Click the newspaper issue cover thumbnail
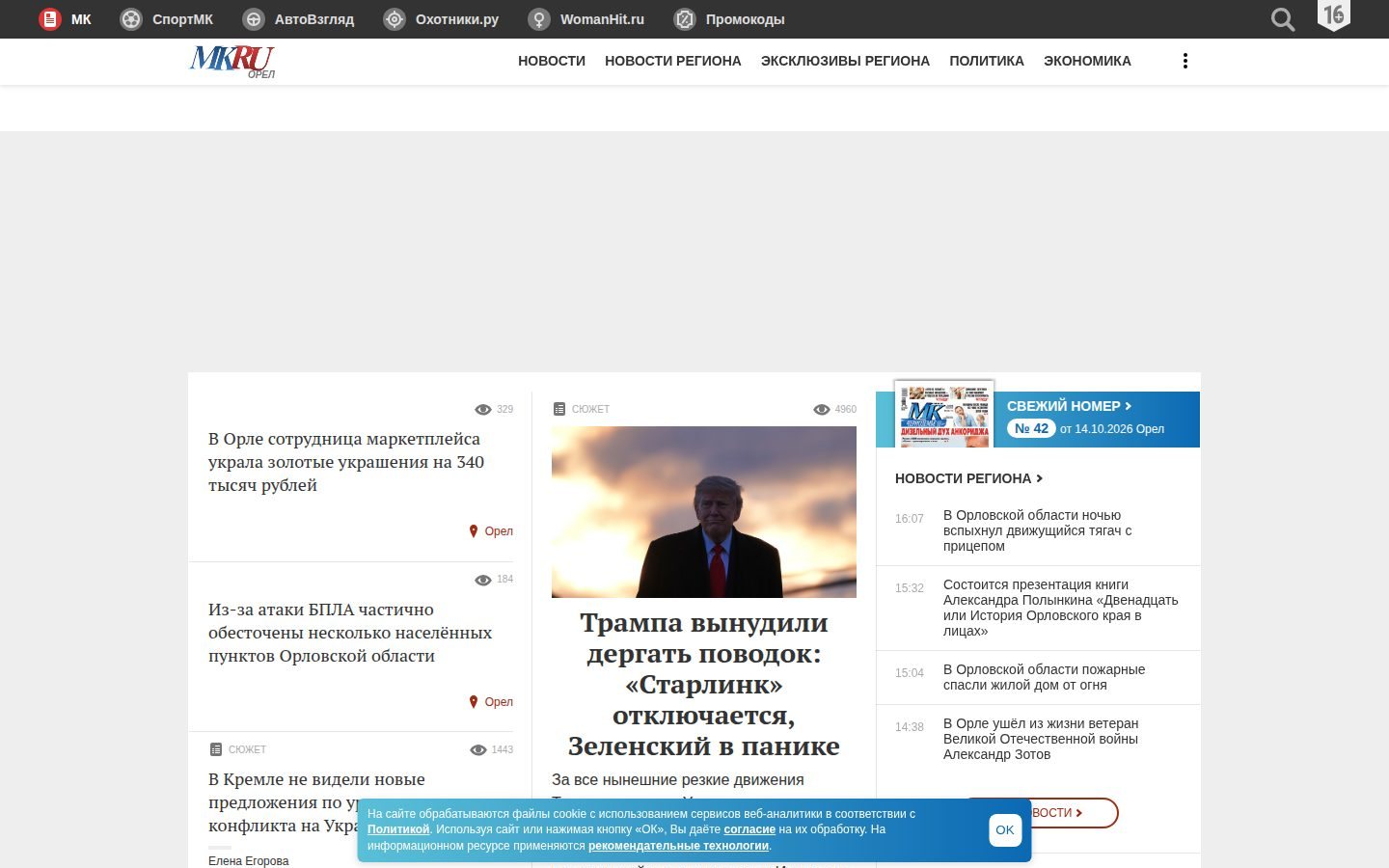This screenshot has width=1389, height=868. 944,415
